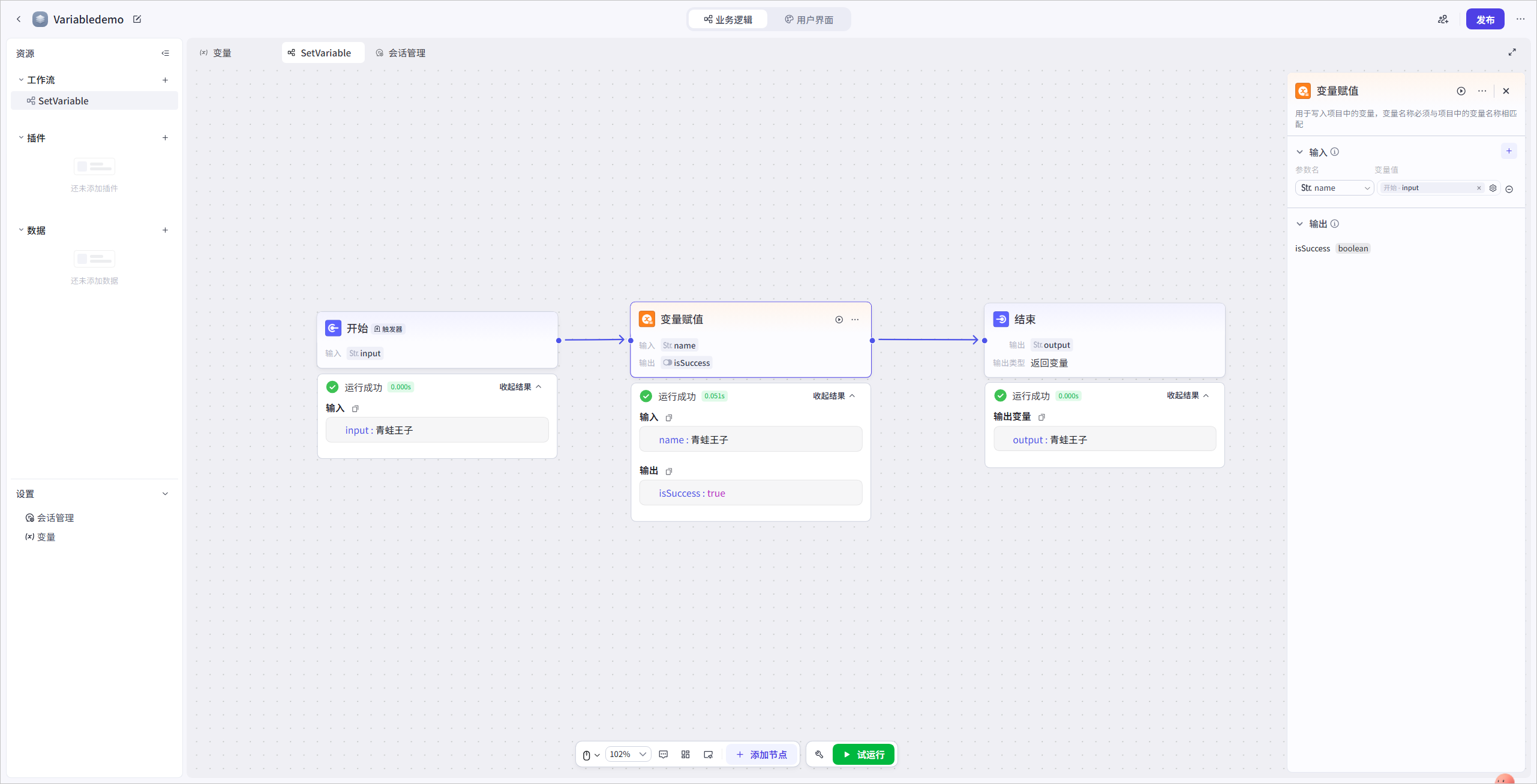Collapse the 设置 section chevron
Image resolution: width=1537 pixels, height=784 pixels.
click(x=165, y=494)
